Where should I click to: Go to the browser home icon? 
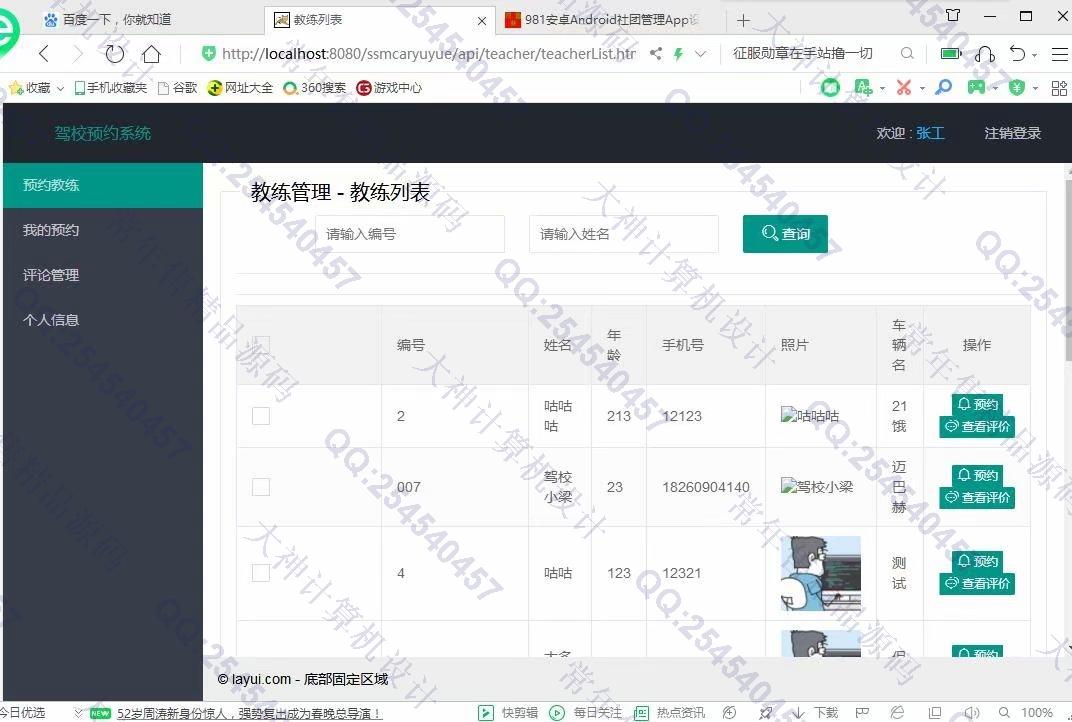[151, 53]
